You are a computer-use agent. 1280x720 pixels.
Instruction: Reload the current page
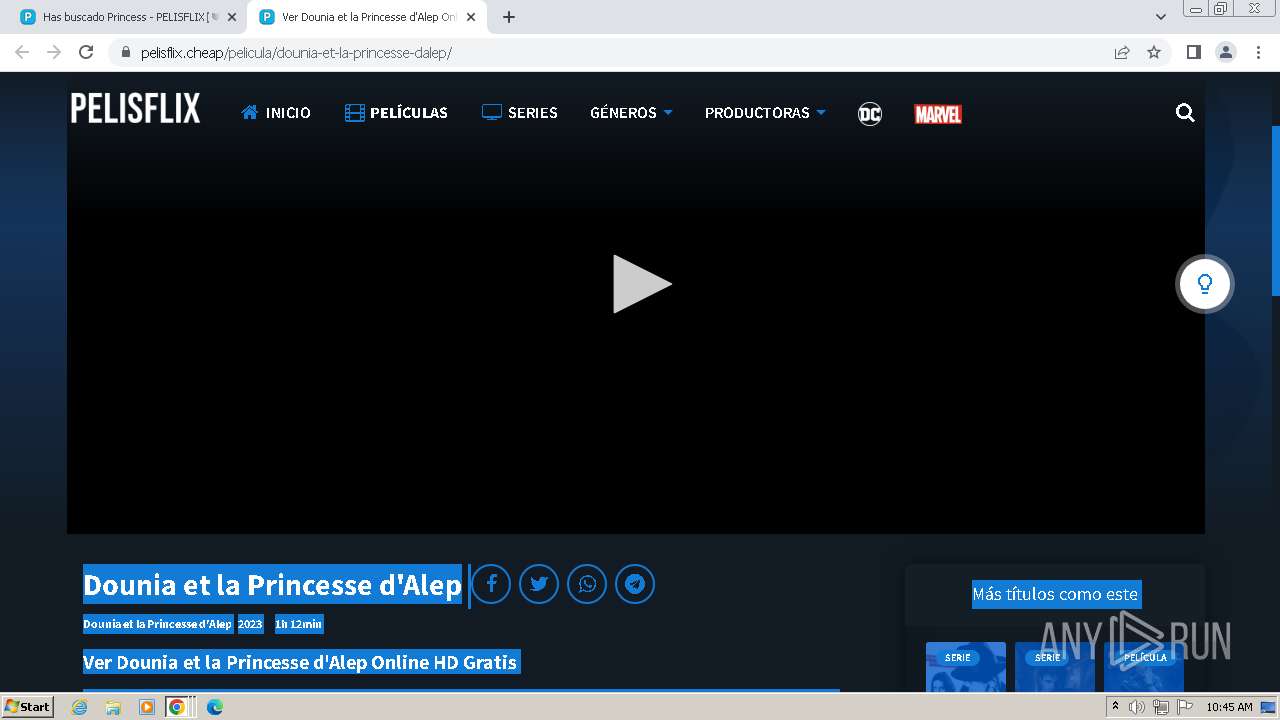point(86,52)
